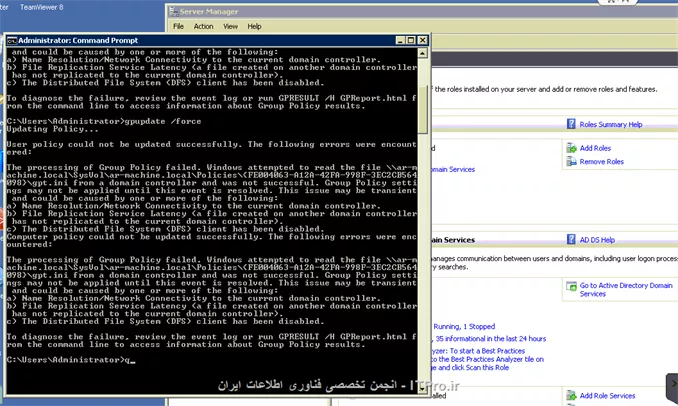Viewport: 678px width, 406px height.
Task: Click the Command Prompt vertical scrollbar thumb
Action: [422, 109]
